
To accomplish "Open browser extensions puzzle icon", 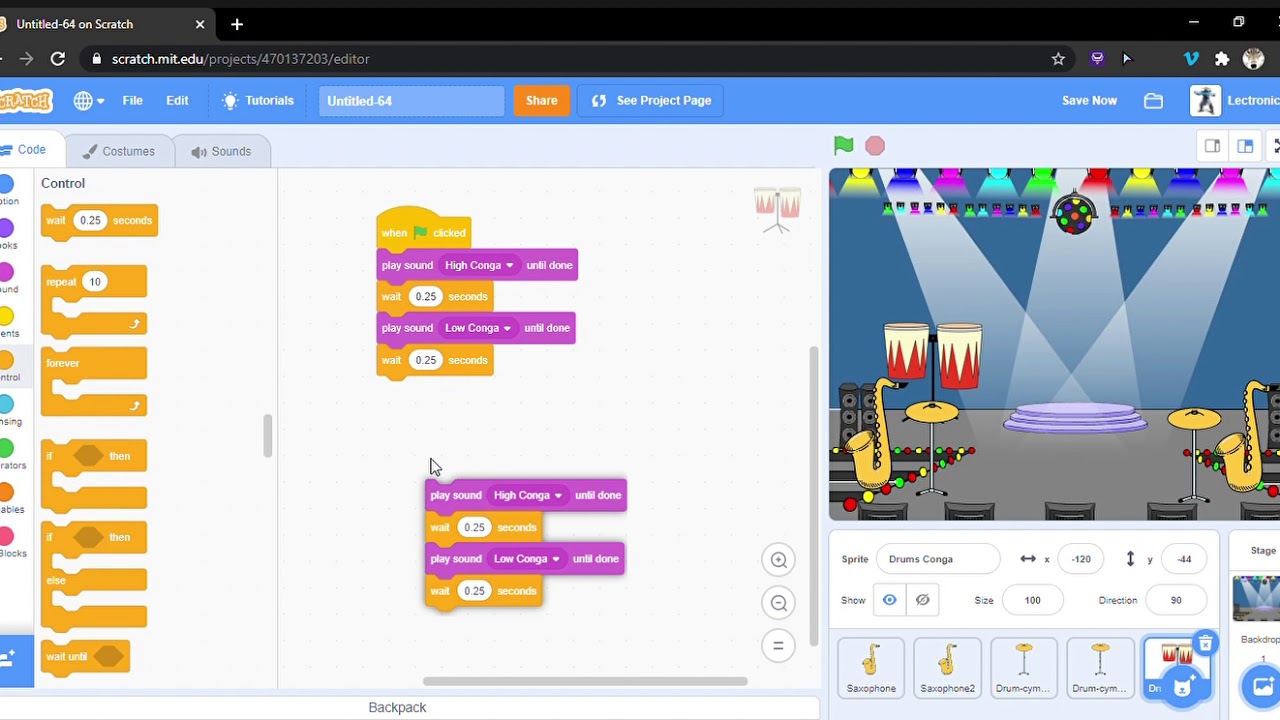I will (1222, 59).
